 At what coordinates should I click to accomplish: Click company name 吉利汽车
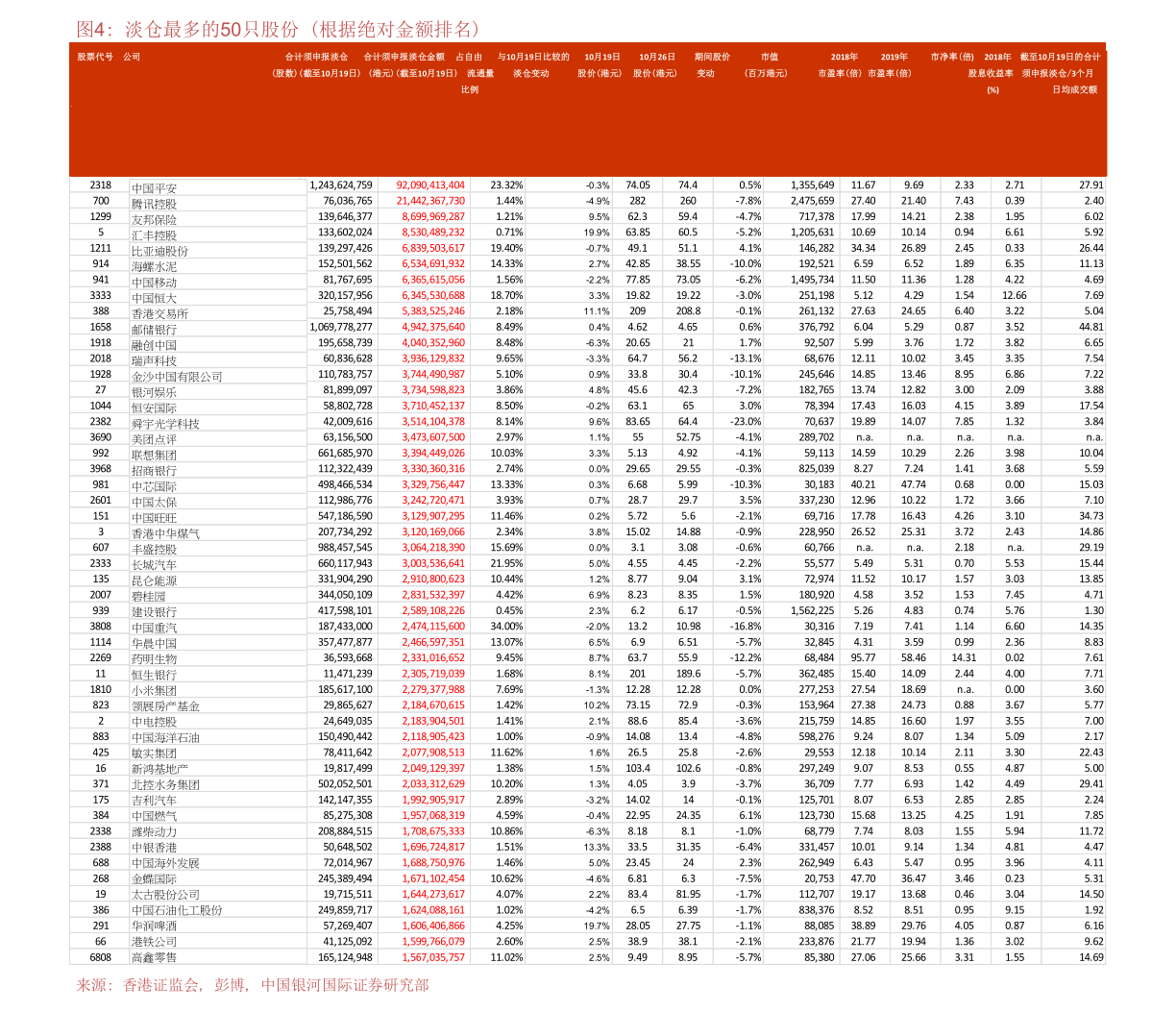155,801
